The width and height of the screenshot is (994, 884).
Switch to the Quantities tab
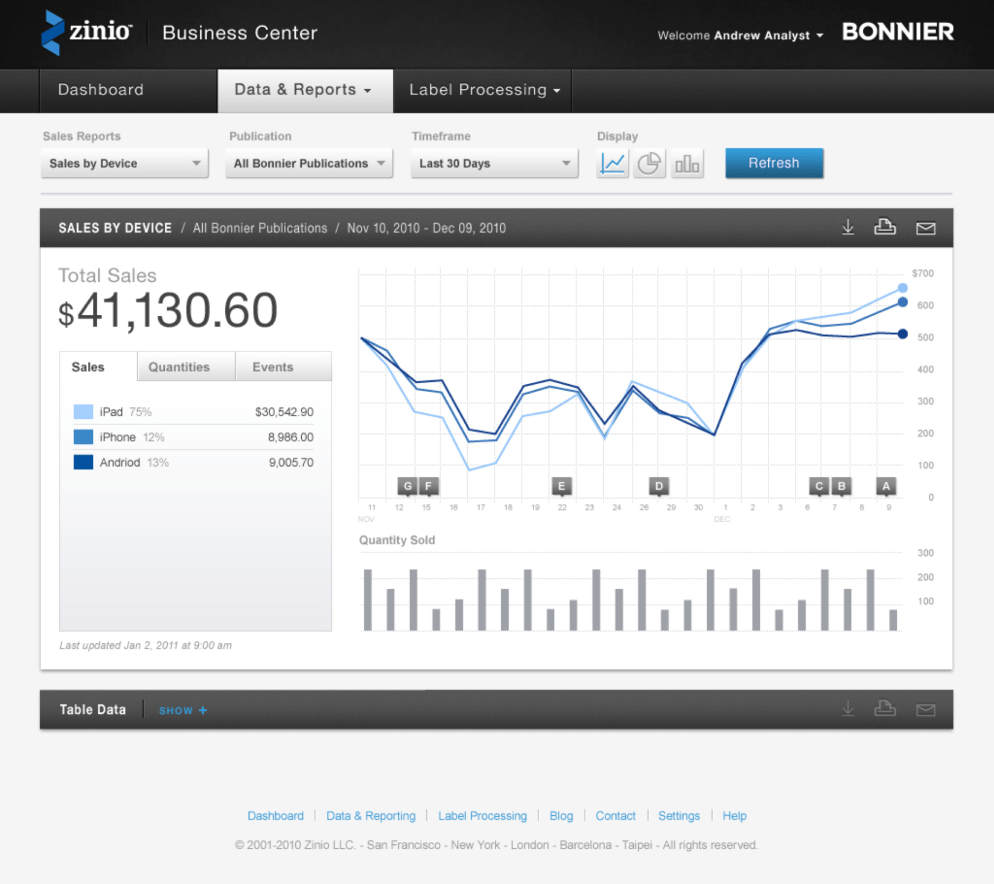tap(180, 367)
